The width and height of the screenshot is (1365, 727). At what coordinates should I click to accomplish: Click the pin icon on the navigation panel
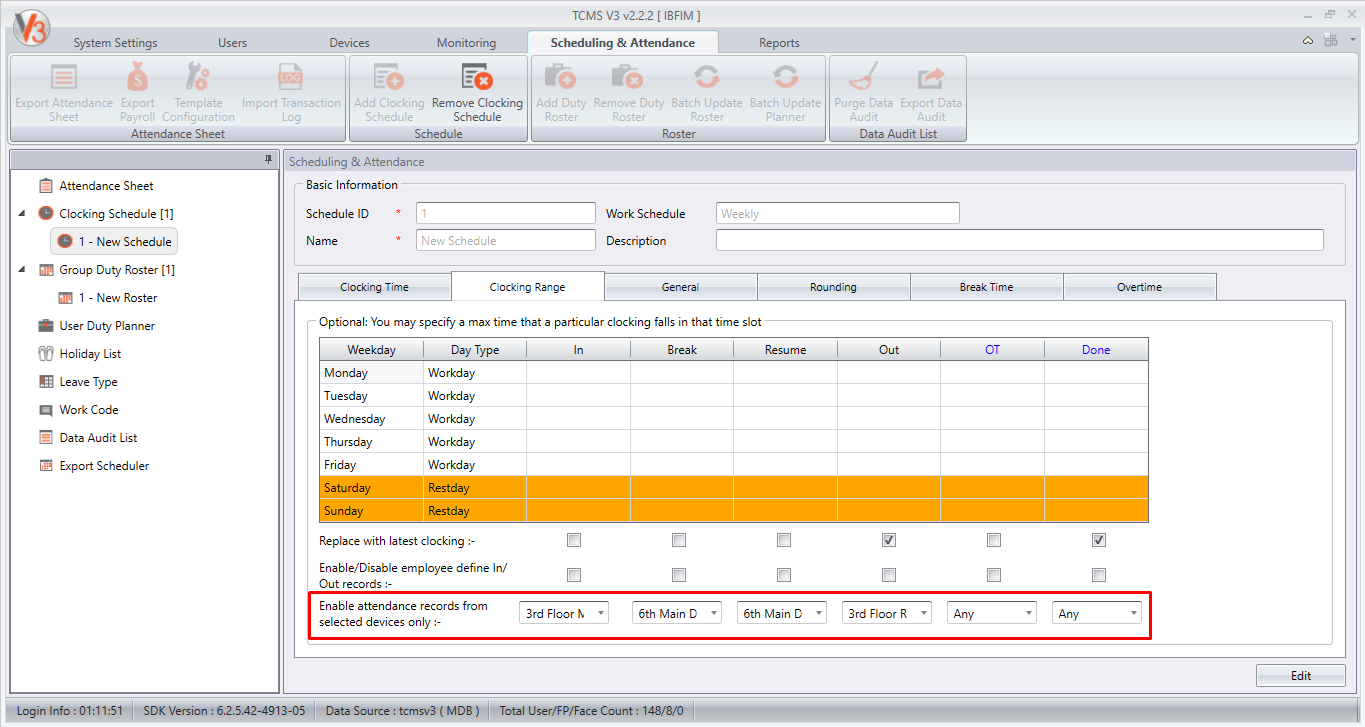click(x=268, y=160)
